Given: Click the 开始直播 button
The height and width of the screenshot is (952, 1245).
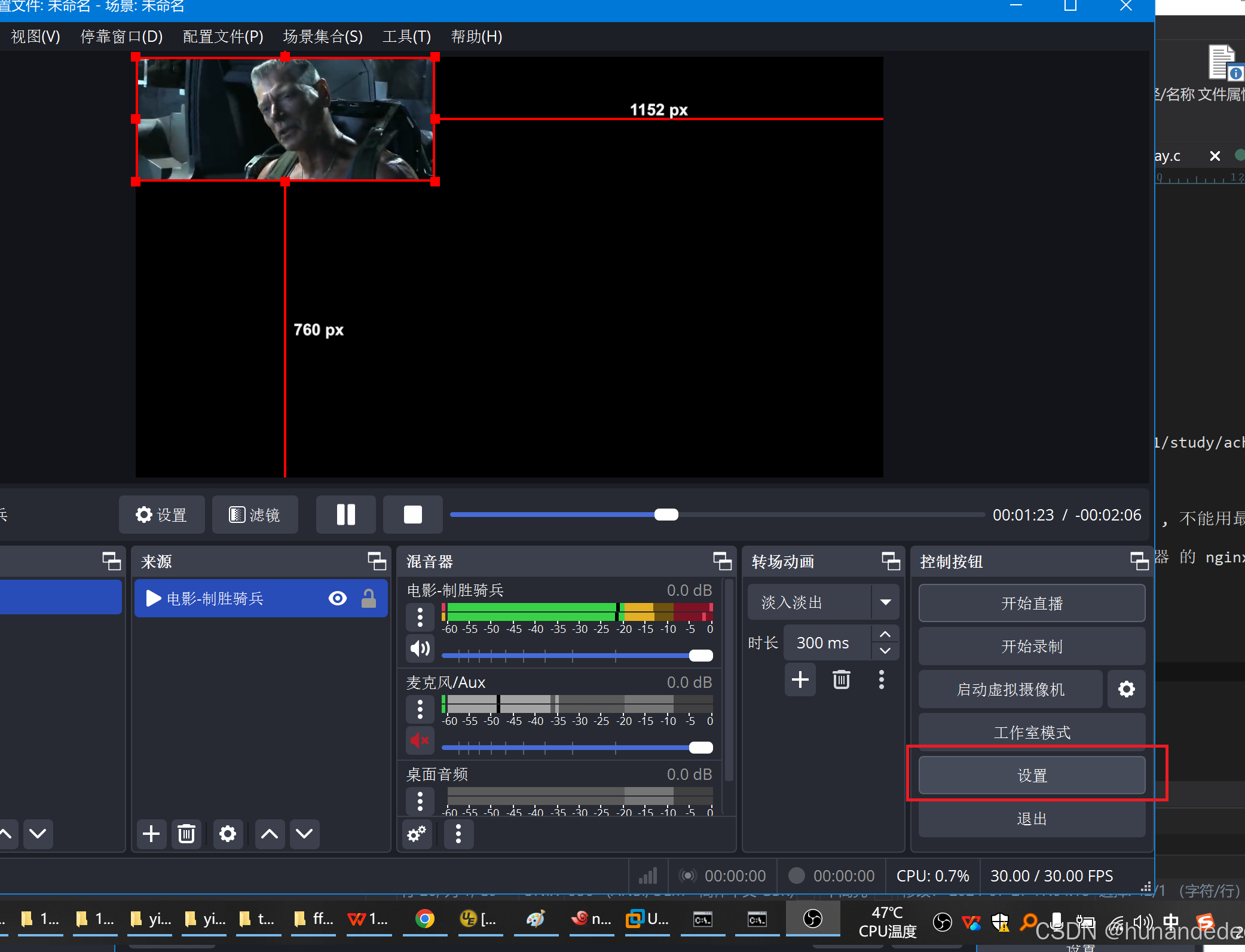Looking at the screenshot, I should [1032, 604].
